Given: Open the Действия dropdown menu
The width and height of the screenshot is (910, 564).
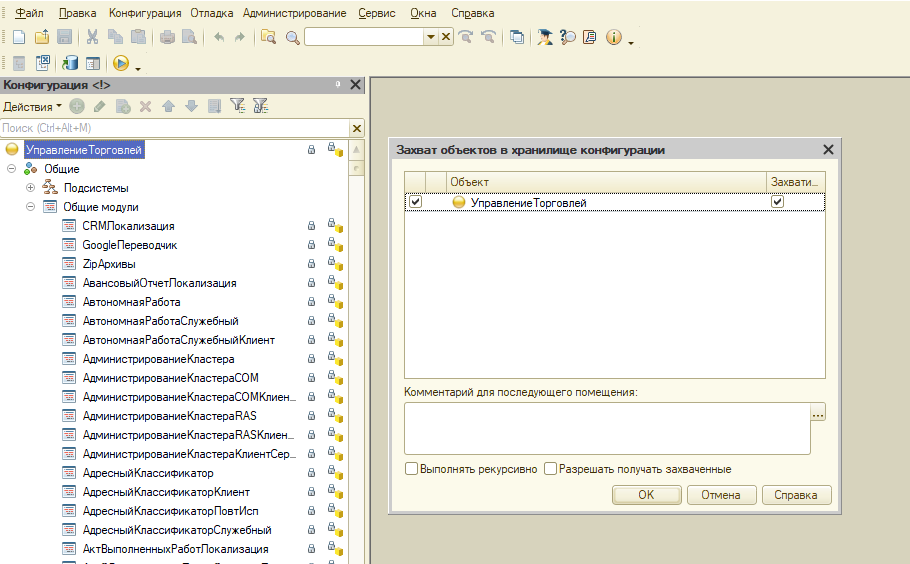Looking at the screenshot, I should coord(32,106).
